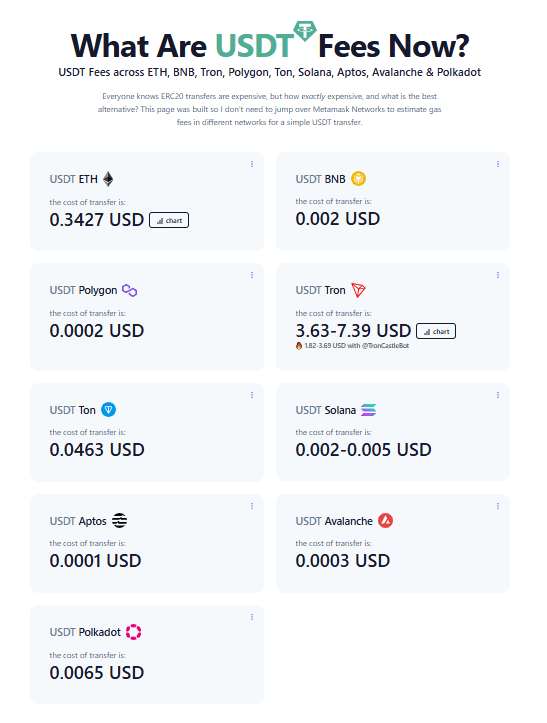Open the chart for the USDT ETH fee
The height and width of the screenshot is (723, 547).
pos(169,220)
